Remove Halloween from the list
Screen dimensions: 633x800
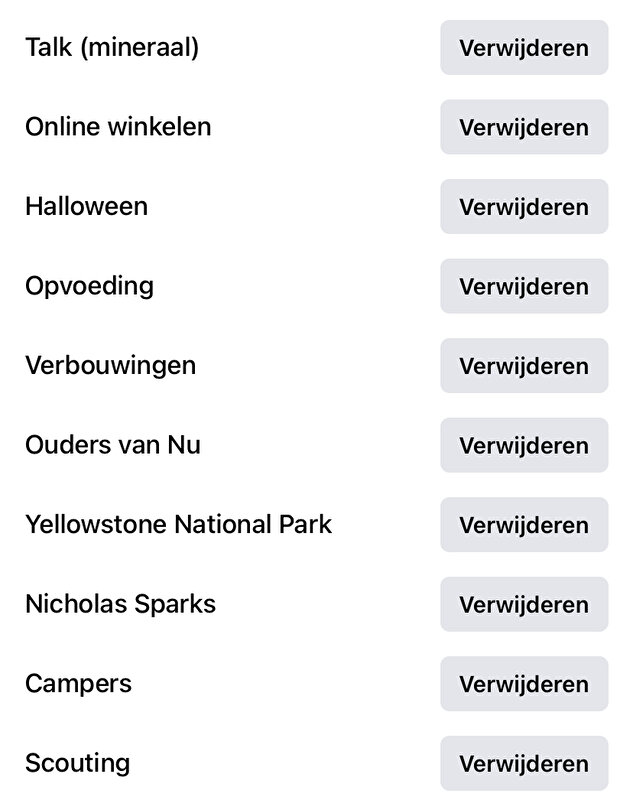(x=523, y=207)
